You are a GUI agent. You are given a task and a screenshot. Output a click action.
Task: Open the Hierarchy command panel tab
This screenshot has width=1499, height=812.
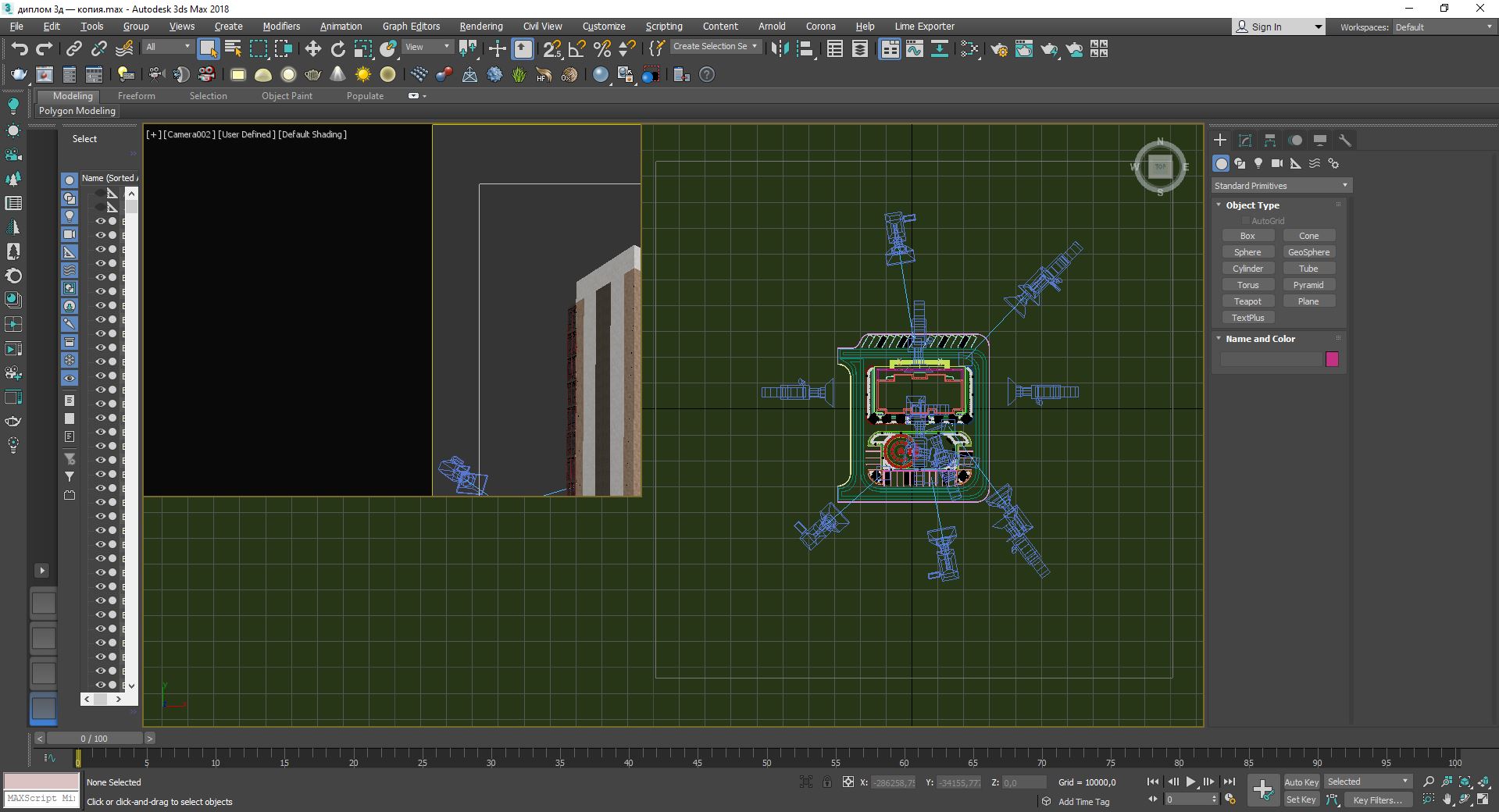(1270, 141)
